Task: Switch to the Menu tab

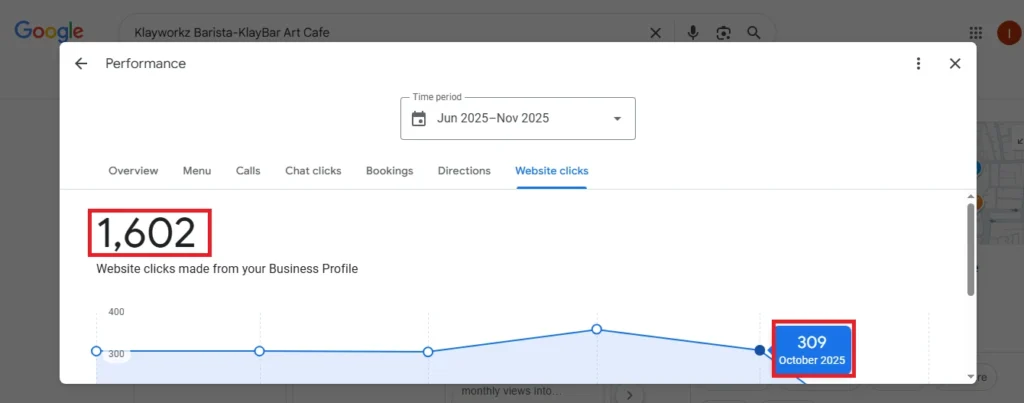Action: coord(197,170)
